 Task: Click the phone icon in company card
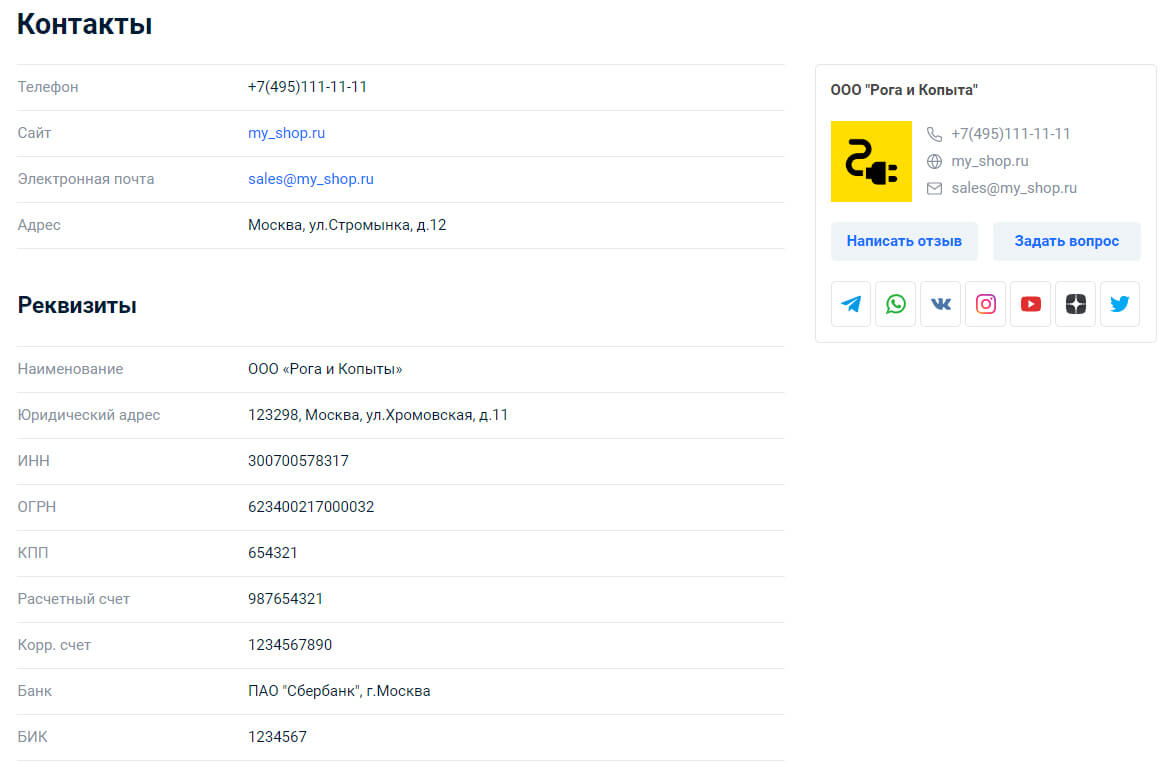[935, 134]
